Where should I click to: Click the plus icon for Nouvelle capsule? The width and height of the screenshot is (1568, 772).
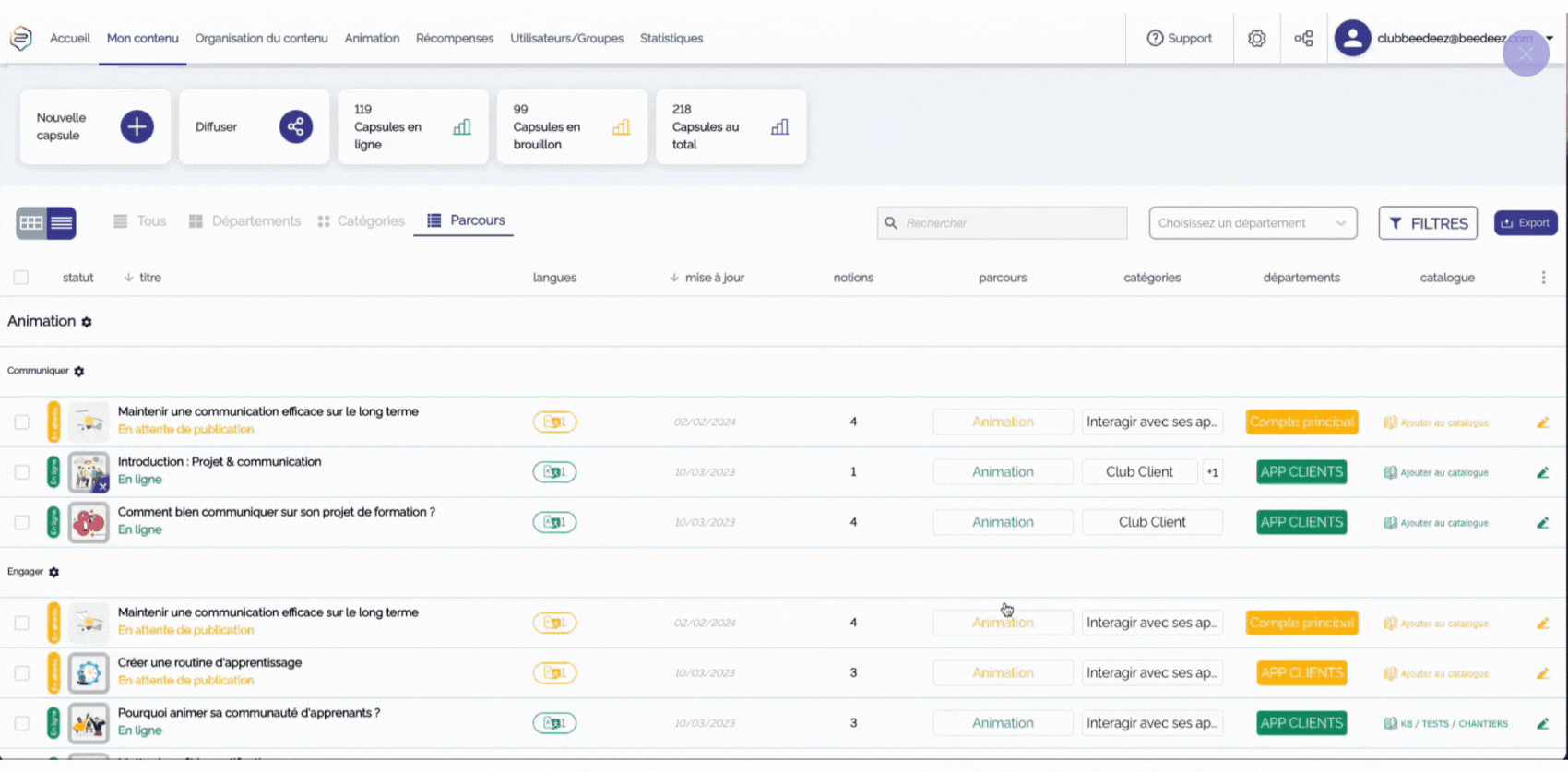click(137, 126)
